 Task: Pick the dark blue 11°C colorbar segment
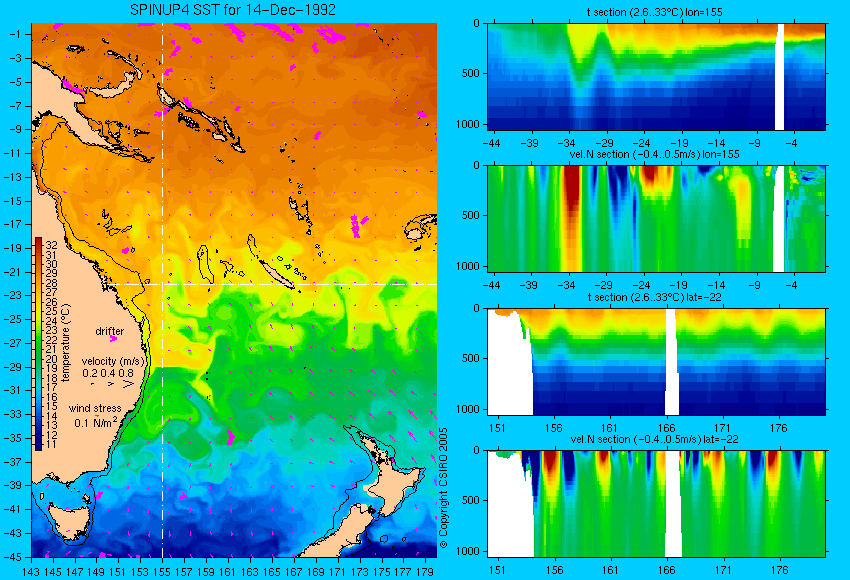coord(38,446)
